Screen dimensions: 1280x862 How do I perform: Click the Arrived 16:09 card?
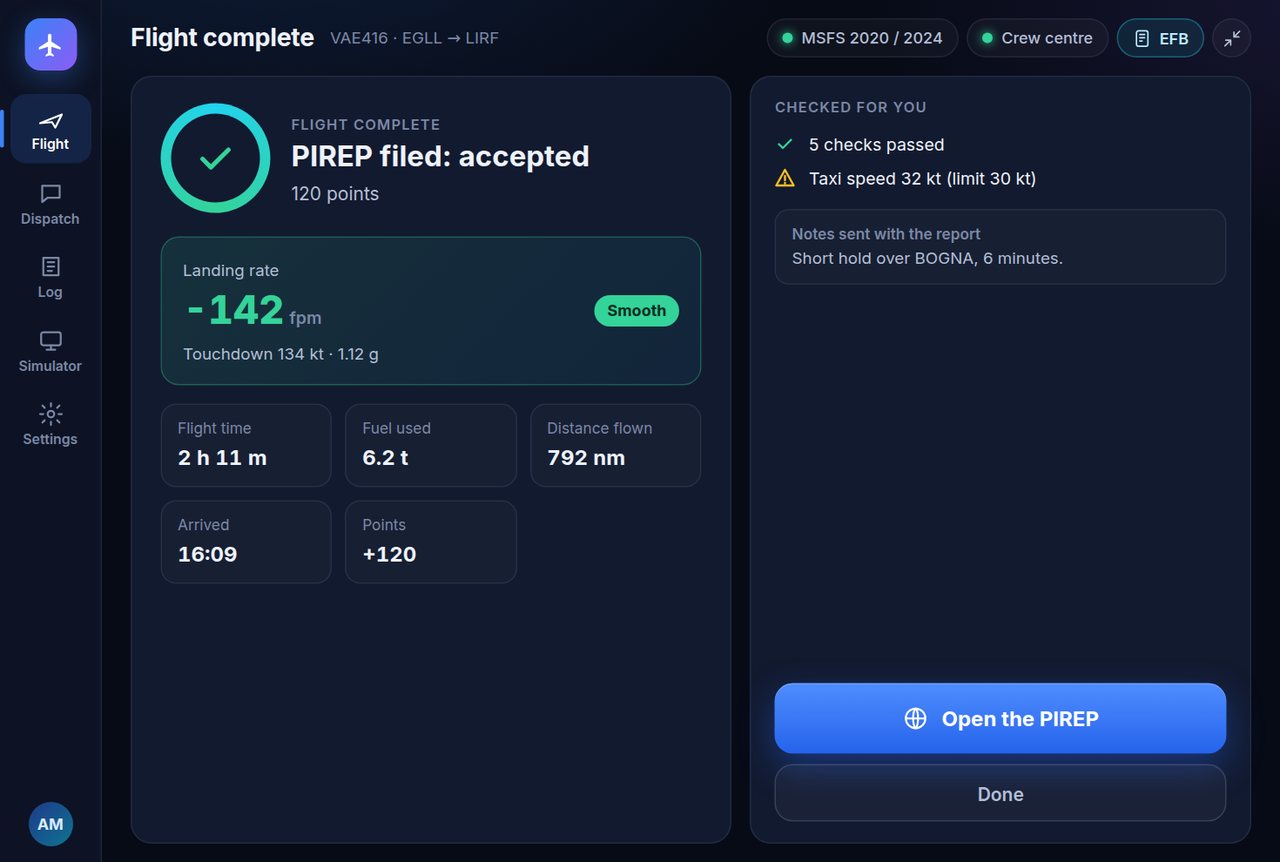coord(246,542)
